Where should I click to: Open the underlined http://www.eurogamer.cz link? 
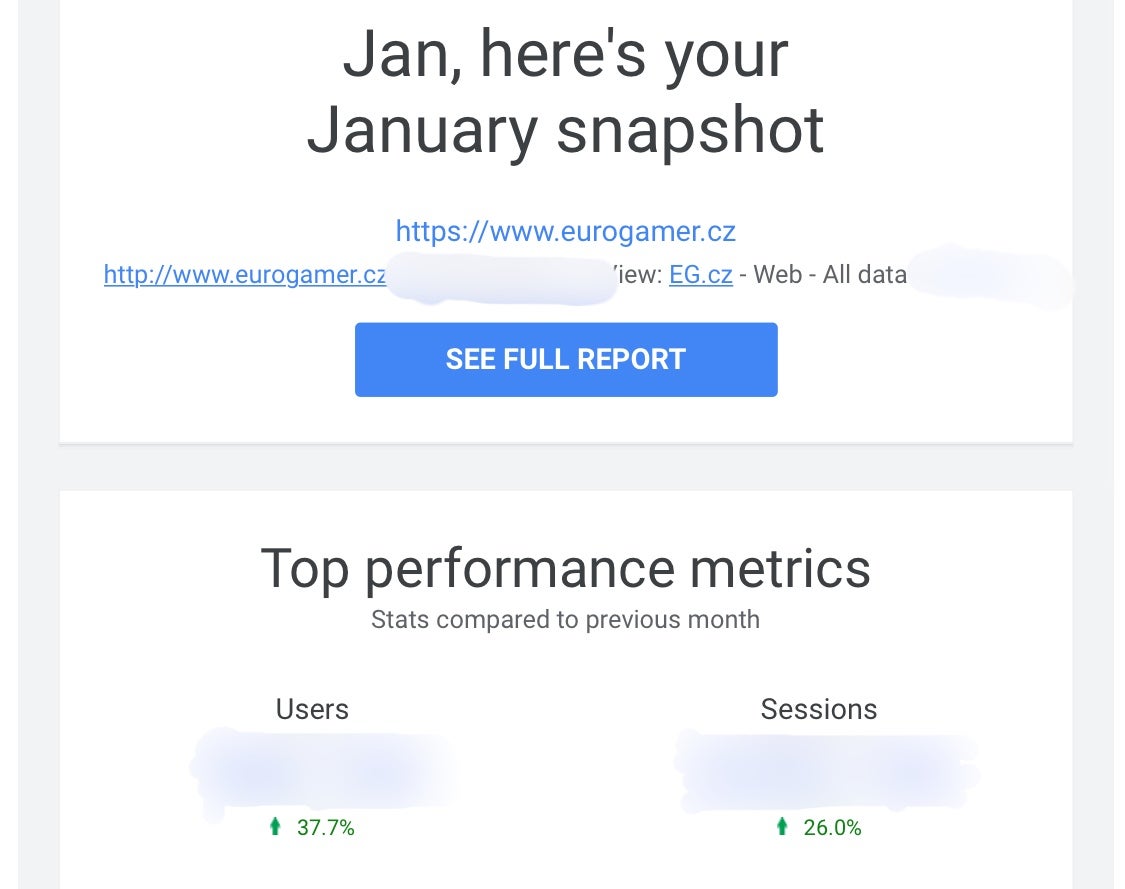[245, 275]
